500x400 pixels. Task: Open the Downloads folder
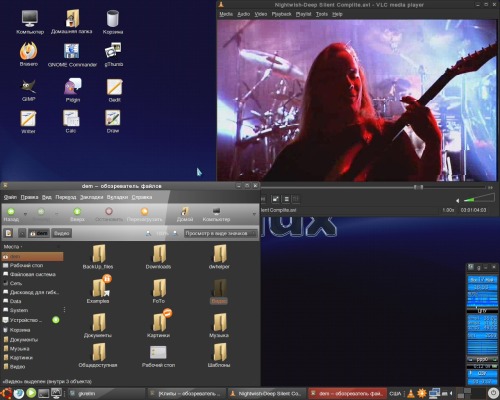158,256
